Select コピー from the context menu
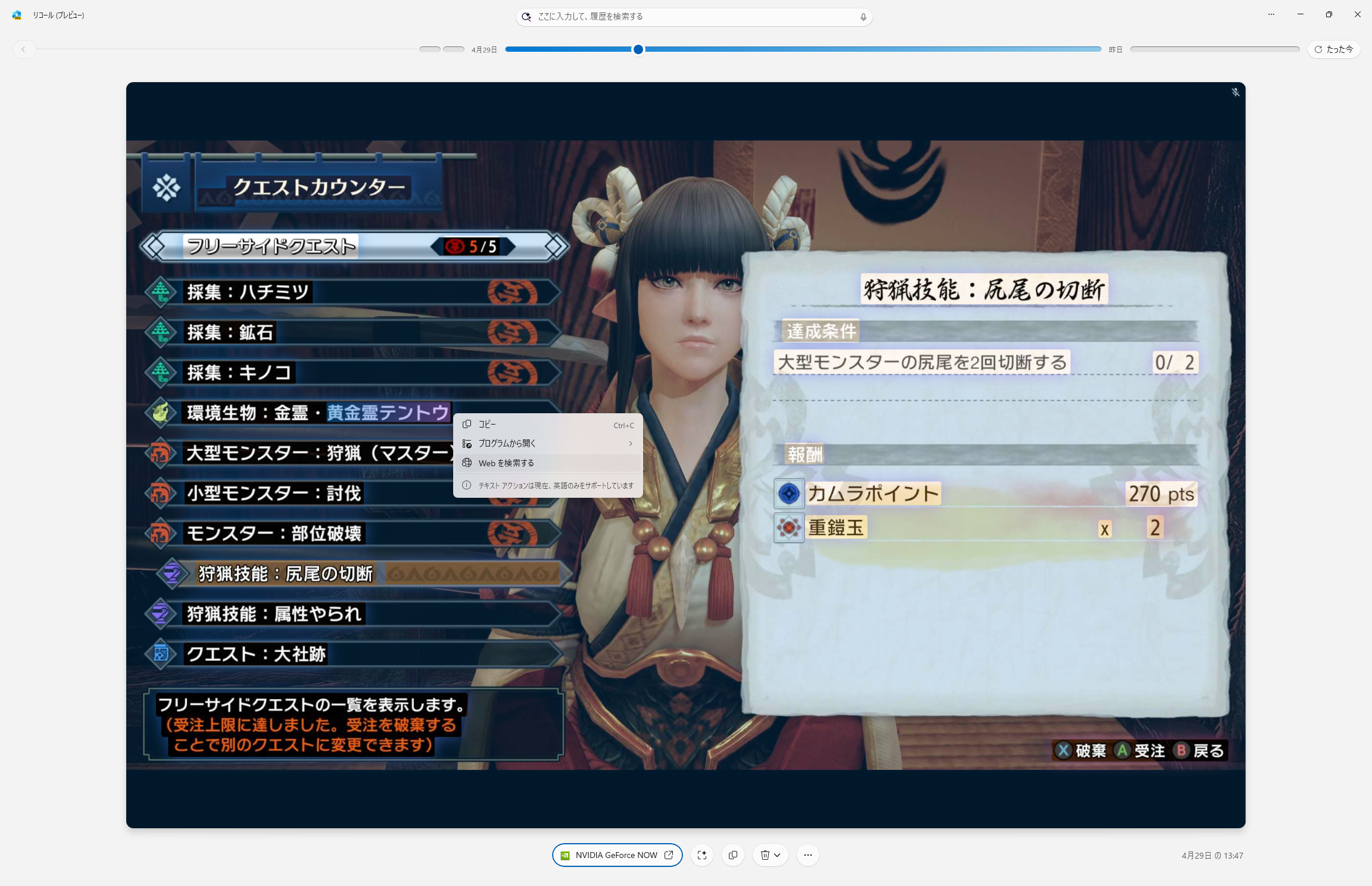 coord(488,424)
